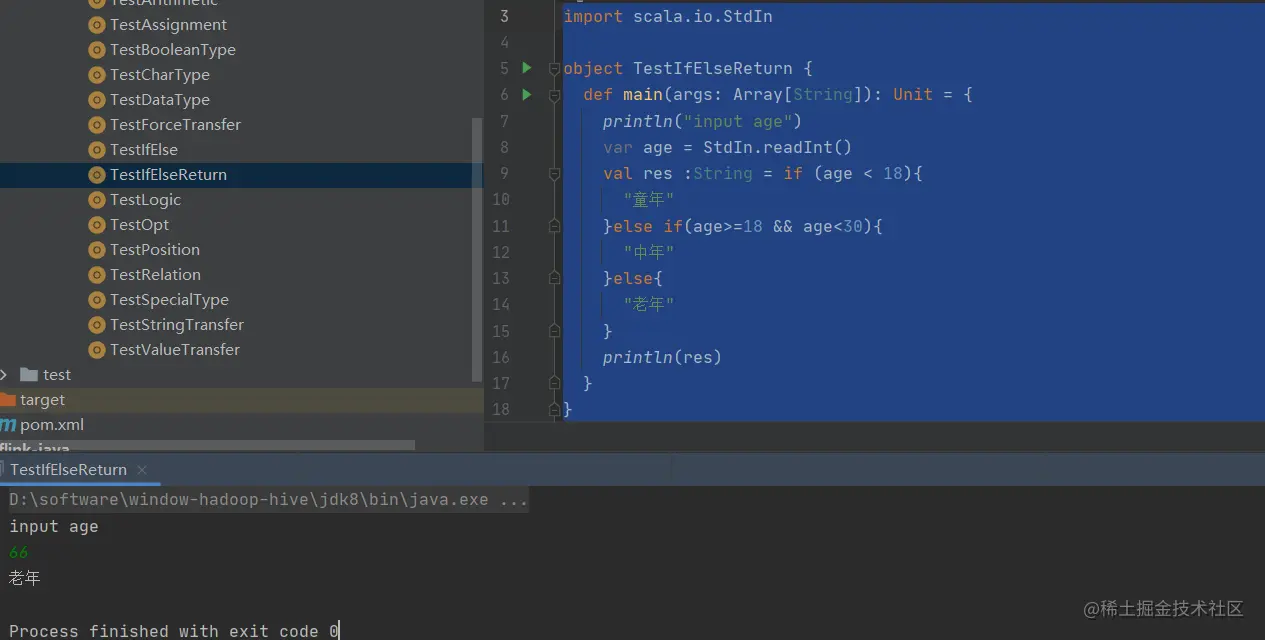
Task: Select TestBooleanType in project tree
Action: tap(173, 50)
